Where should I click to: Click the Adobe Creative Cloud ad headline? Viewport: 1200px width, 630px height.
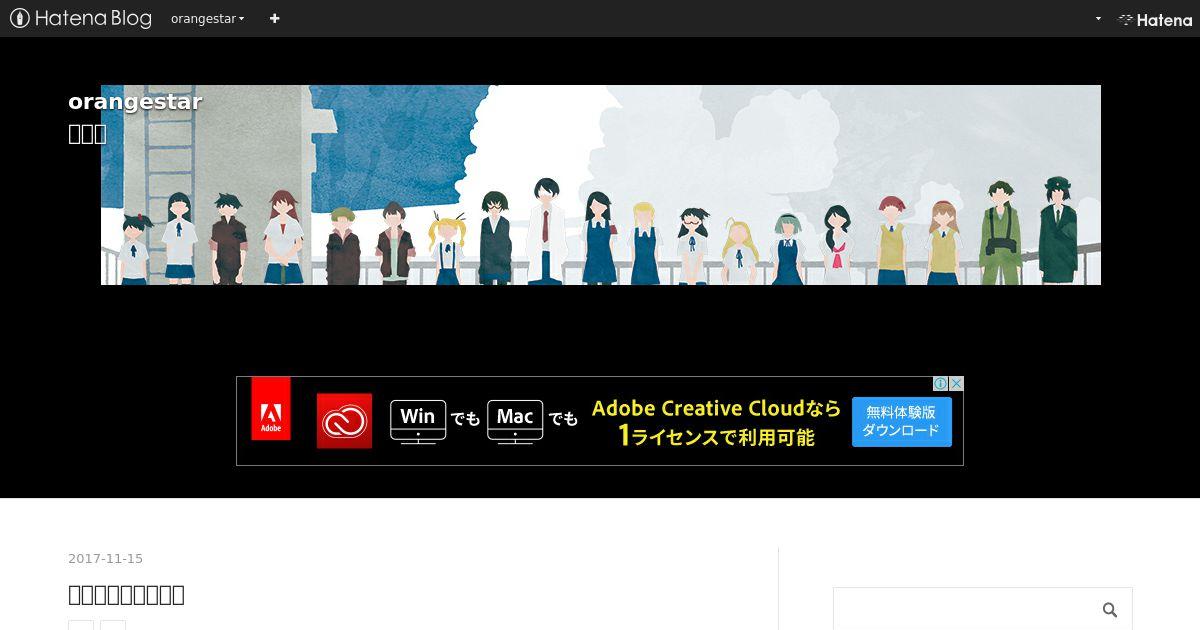[716, 422]
